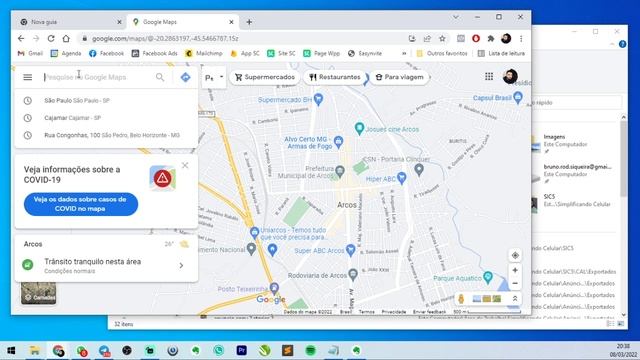
Task: Open the Extensions puzzle icon
Action: (x=491, y=38)
